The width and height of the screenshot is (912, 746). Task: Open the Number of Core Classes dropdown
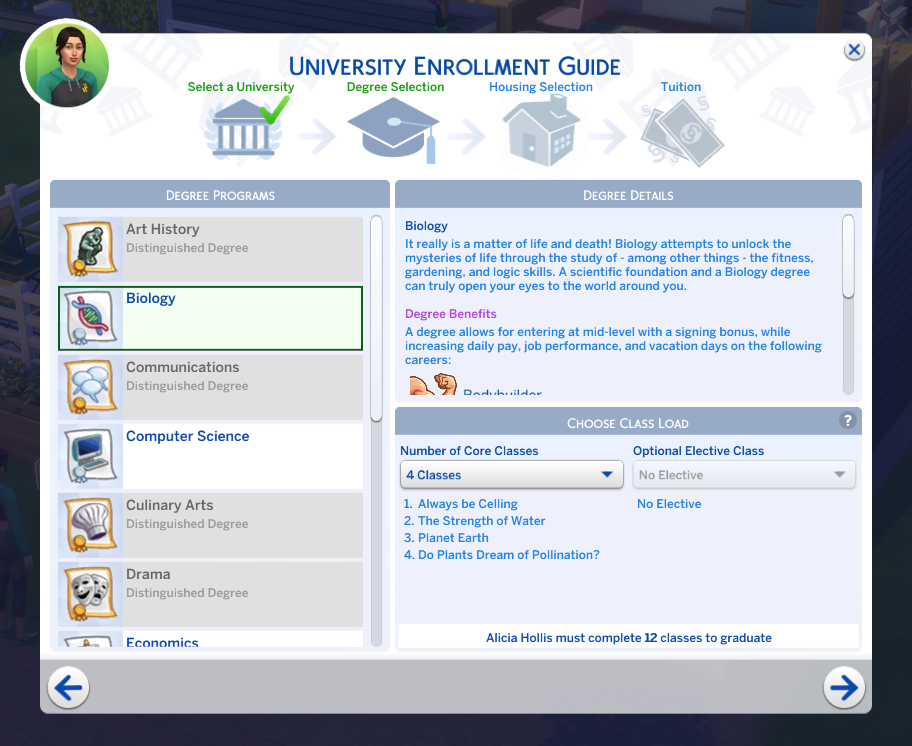(x=511, y=475)
